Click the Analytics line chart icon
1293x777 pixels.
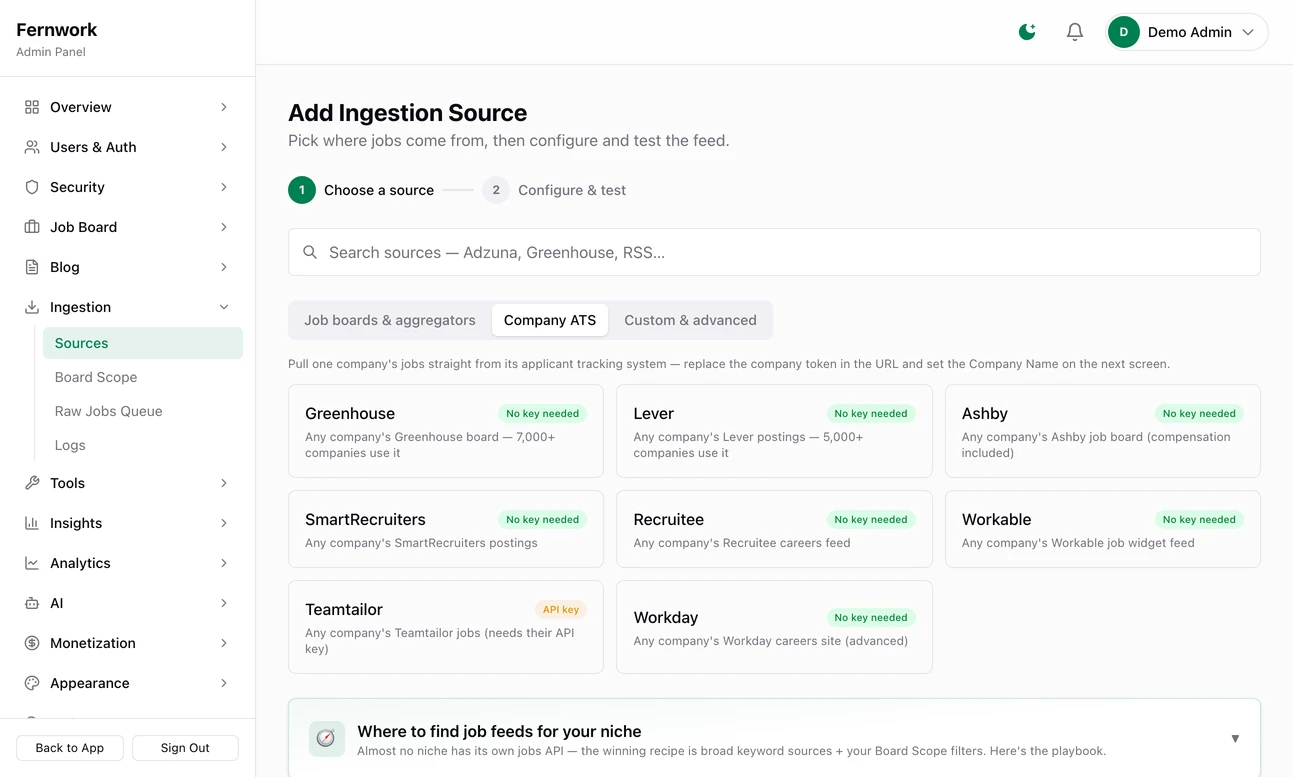pos(32,563)
